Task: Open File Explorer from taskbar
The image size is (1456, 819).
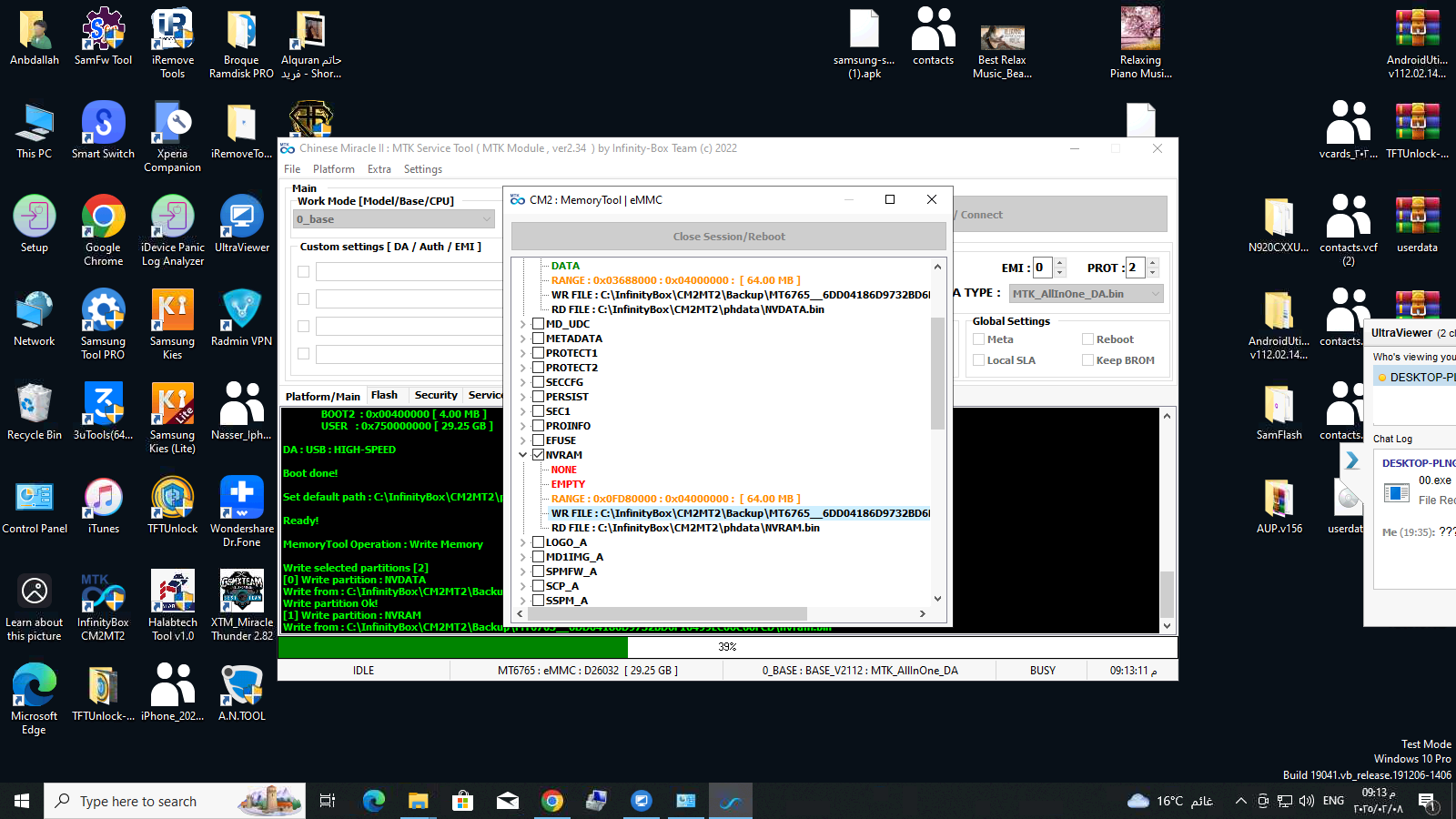Action: (x=418, y=801)
